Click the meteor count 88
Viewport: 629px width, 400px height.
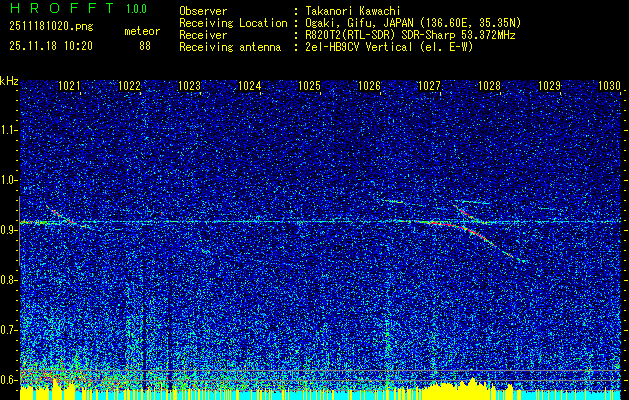click(145, 46)
